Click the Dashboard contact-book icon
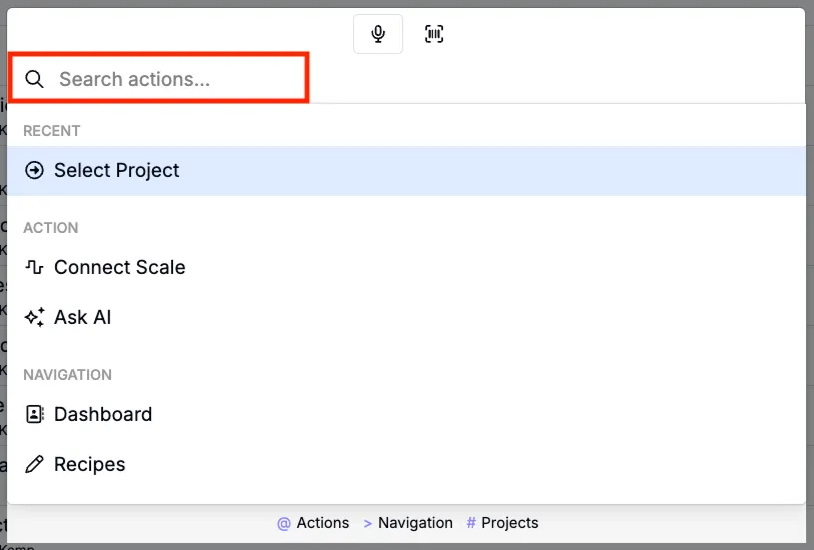 (x=35, y=414)
